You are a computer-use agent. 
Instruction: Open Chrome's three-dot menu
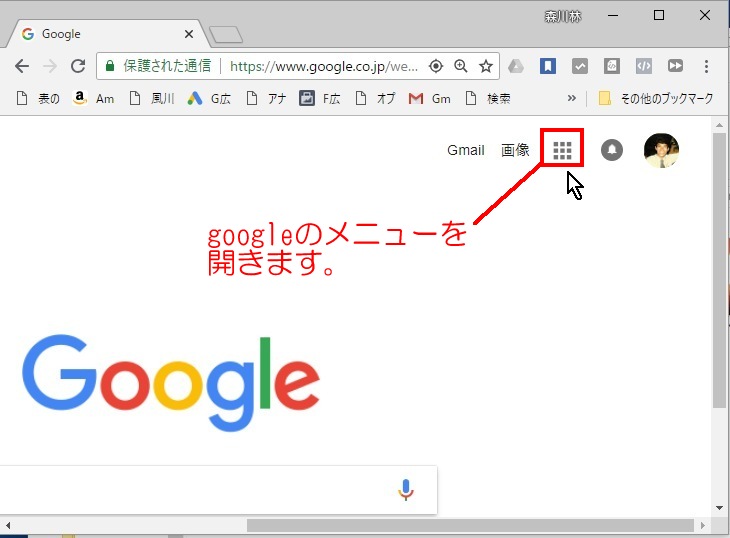click(706, 66)
